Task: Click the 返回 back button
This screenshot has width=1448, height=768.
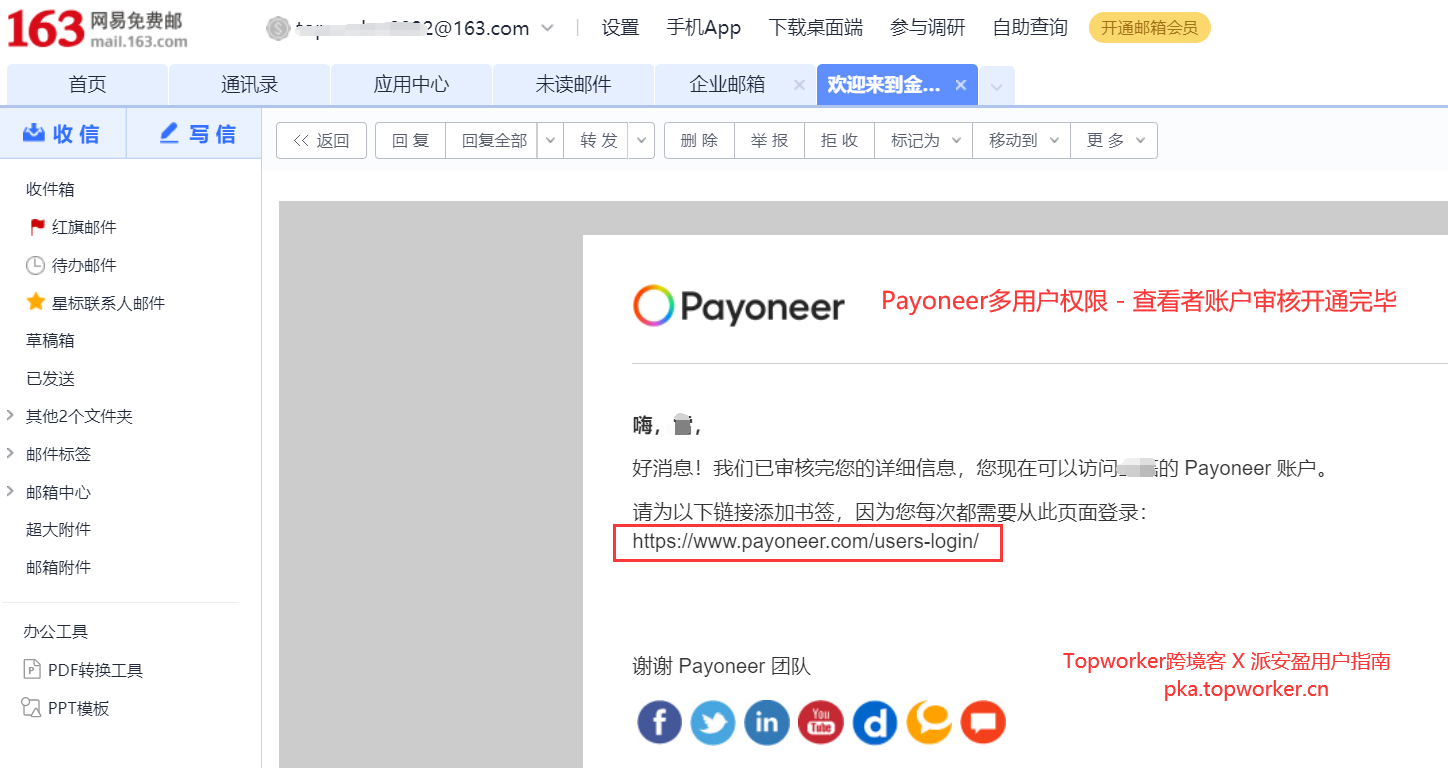Action: [x=321, y=141]
